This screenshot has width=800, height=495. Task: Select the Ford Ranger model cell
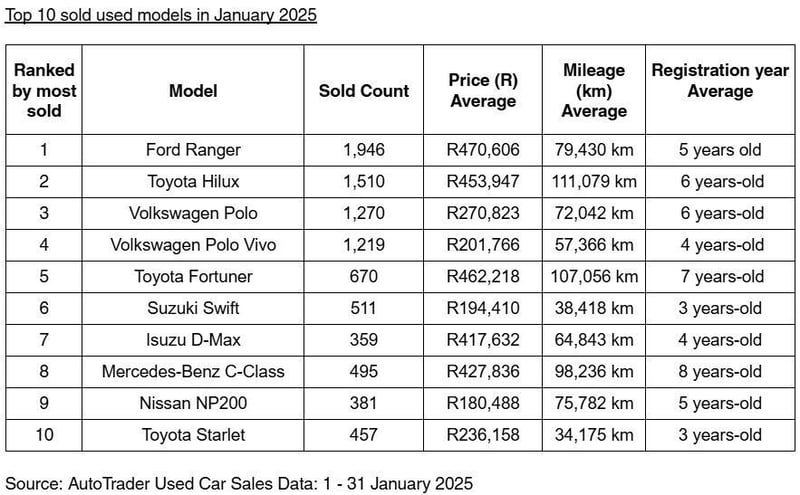click(193, 150)
